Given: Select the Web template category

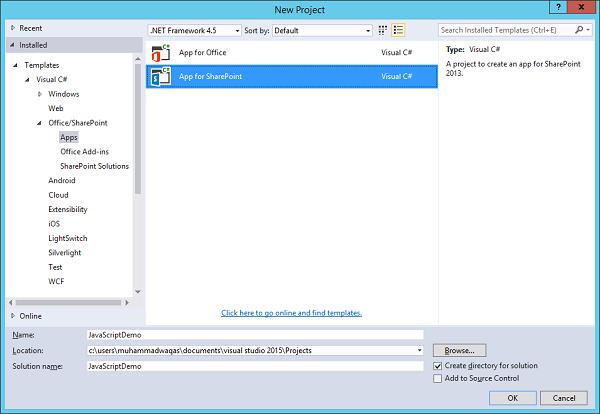Looking at the screenshot, I should click(x=55, y=108).
